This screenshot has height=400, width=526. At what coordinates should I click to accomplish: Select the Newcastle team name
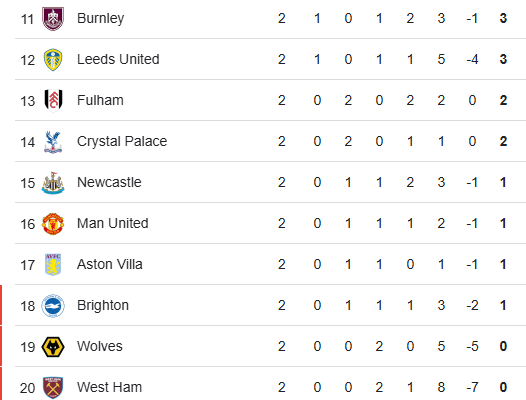pyautogui.click(x=109, y=182)
